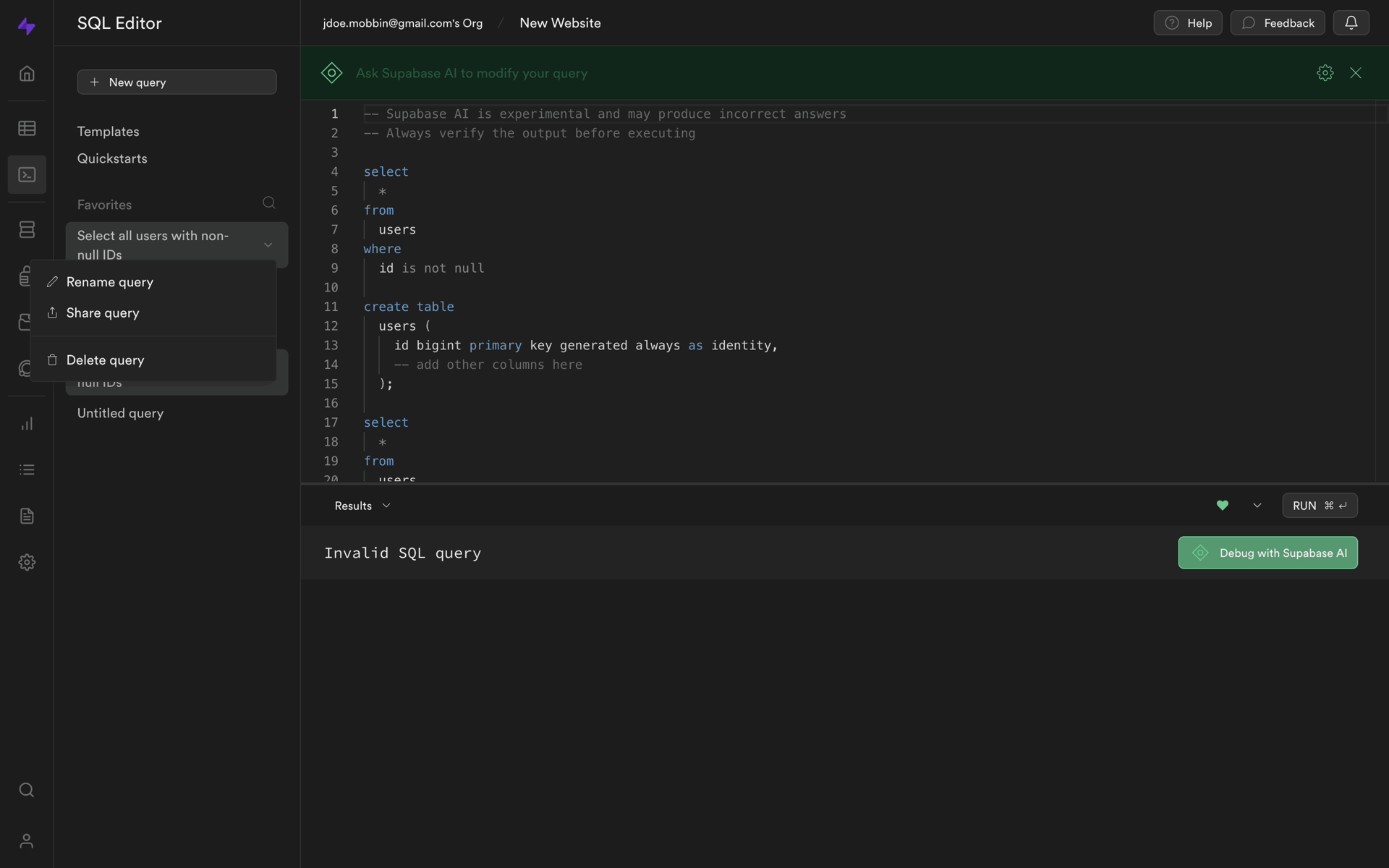1389x868 pixels.
Task: Open the Logs list icon
Action: (27, 470)
